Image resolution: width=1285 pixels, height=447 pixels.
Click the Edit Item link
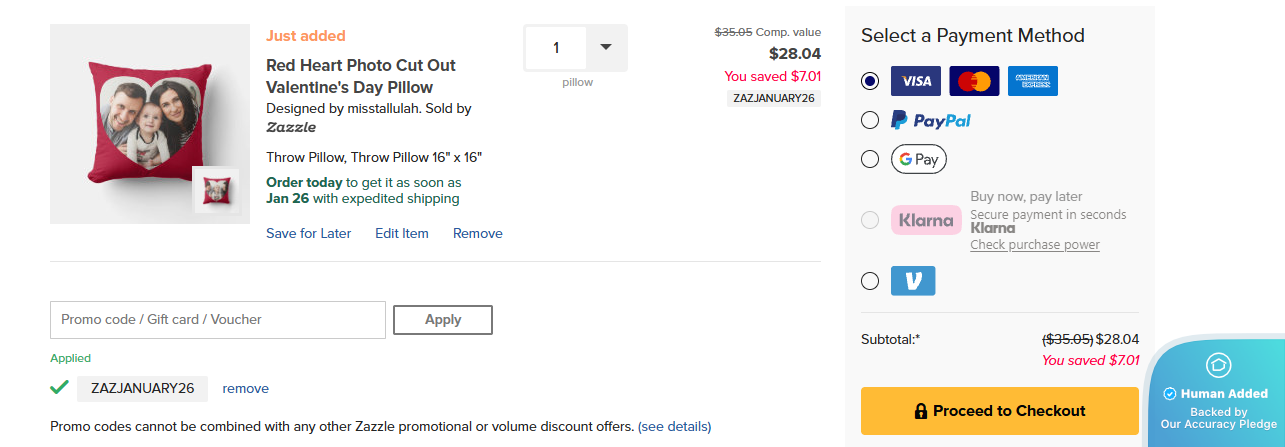coord(402,233)
